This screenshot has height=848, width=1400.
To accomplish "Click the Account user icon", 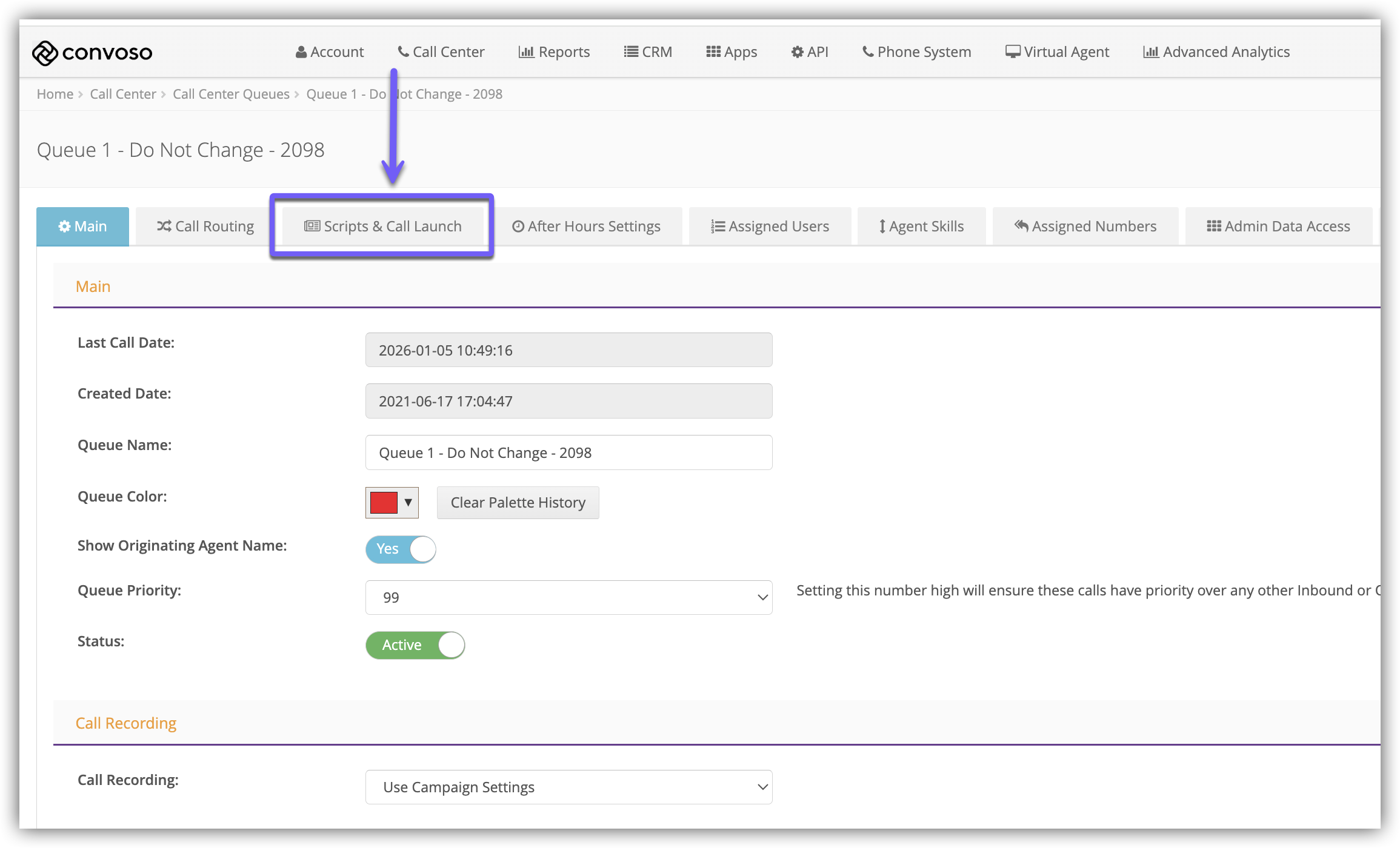I will [301, 52].
